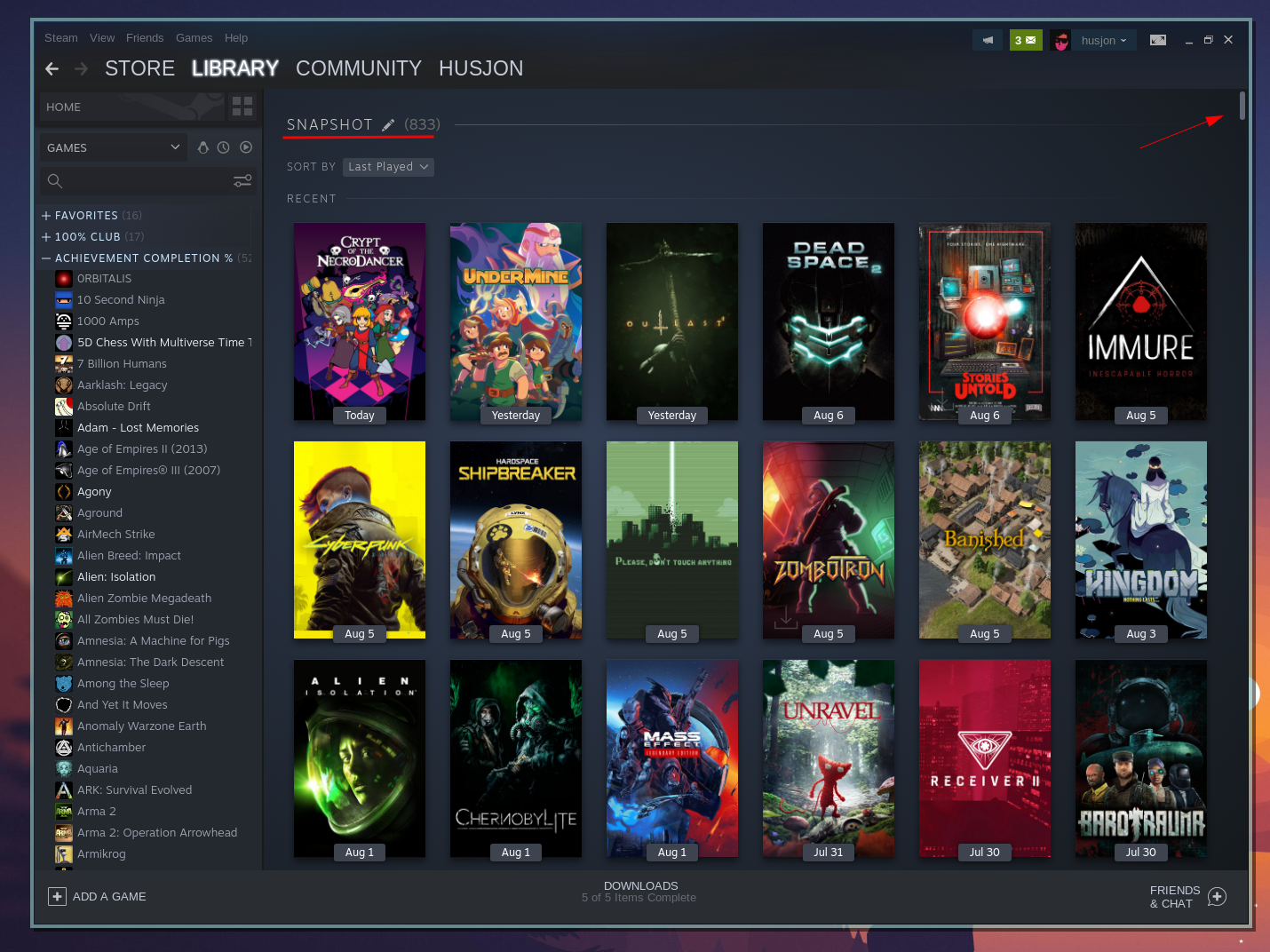Open the Cyberpunk game cover
Image resolution: width=1270 pixels, height=952 pixels.
click(x=360, y=540)
